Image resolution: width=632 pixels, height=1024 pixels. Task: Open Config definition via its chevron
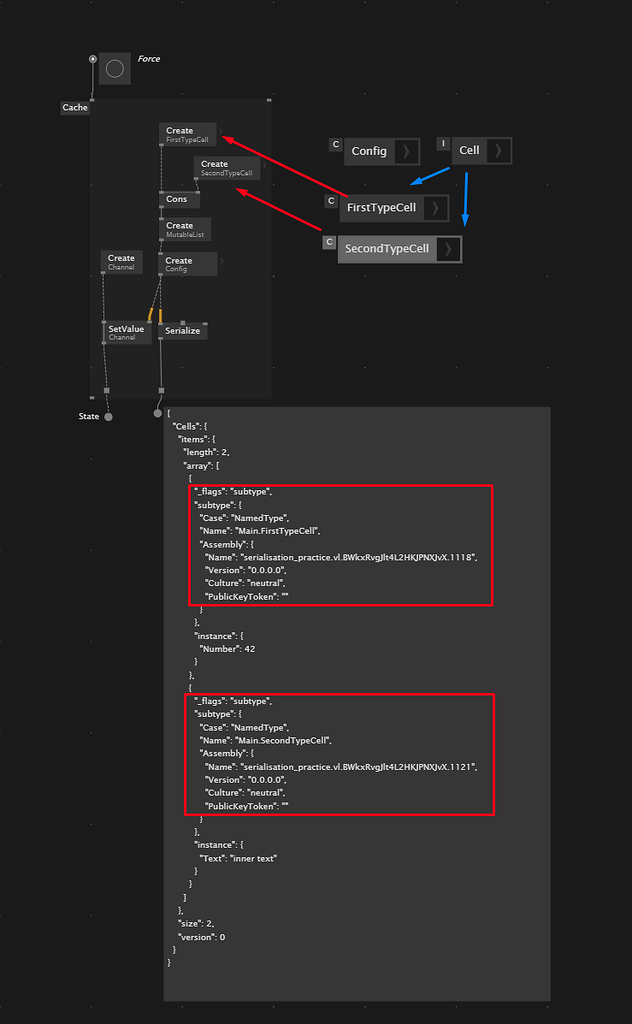click(x=405, y=152)
